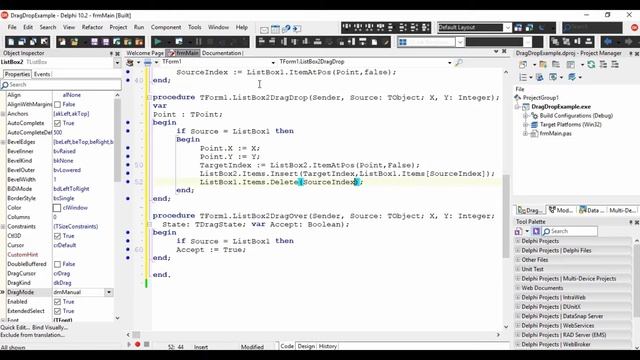Click the magnifier icon in the editor navigation bar

459,62
